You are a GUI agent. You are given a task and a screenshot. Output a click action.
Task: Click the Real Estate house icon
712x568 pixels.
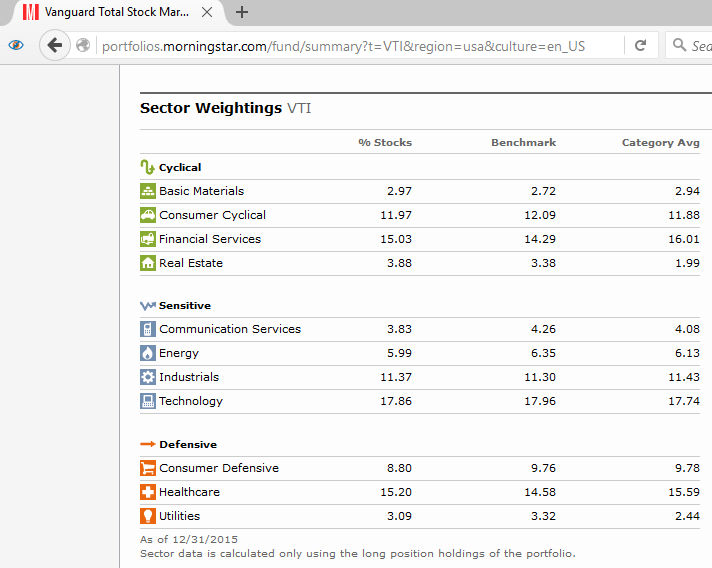click(148, 263)
